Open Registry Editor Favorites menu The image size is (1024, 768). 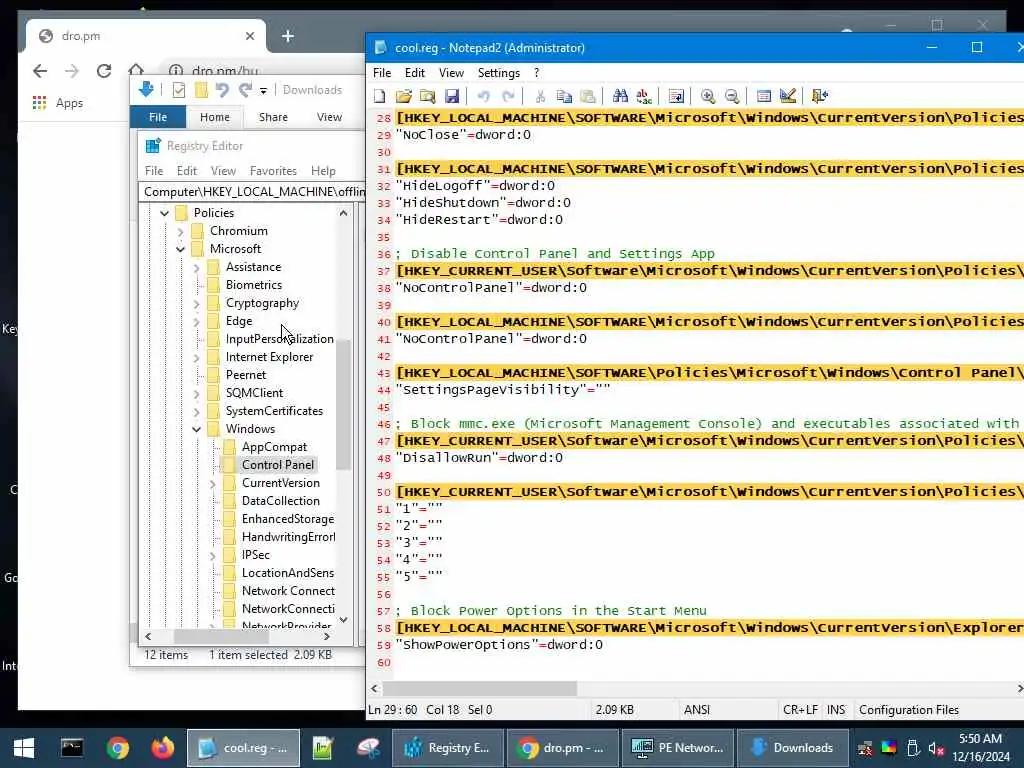273,170
